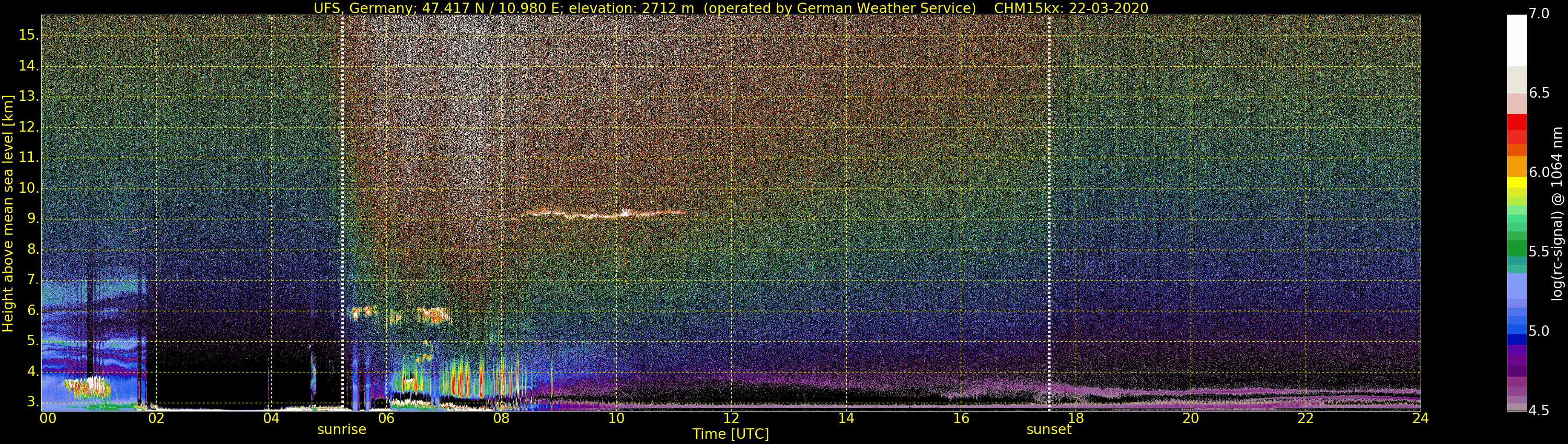Image resolution: width=1568 pixels, height=444 pixels.
Task: Click the "10." height axis tick label
Action: pyautogui.click(x=29, y=189)
